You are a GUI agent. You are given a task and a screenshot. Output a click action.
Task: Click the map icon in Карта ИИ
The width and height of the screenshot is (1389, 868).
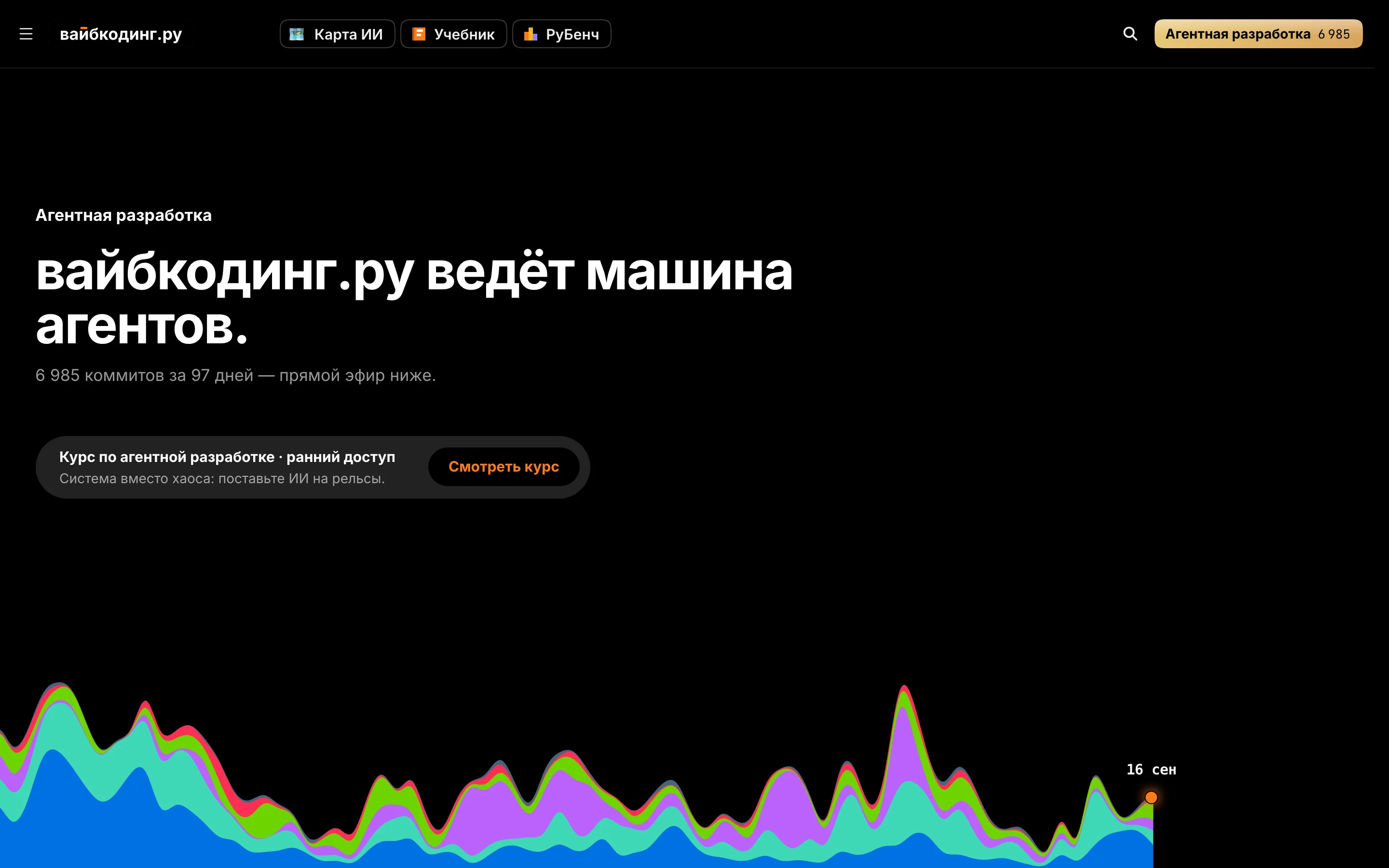296,34
